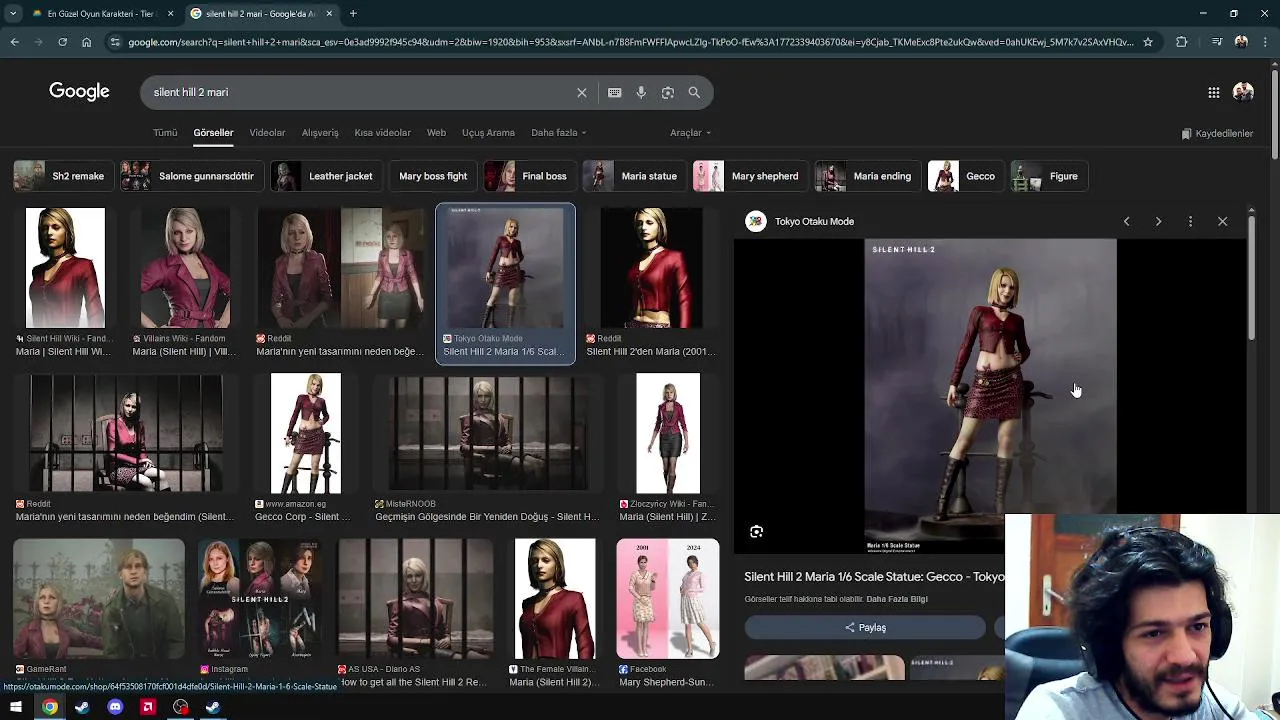This screenshot has width=1280, height=720.
Task: Open the preview panel three-dot menu
Action: tap(1190, 221)
